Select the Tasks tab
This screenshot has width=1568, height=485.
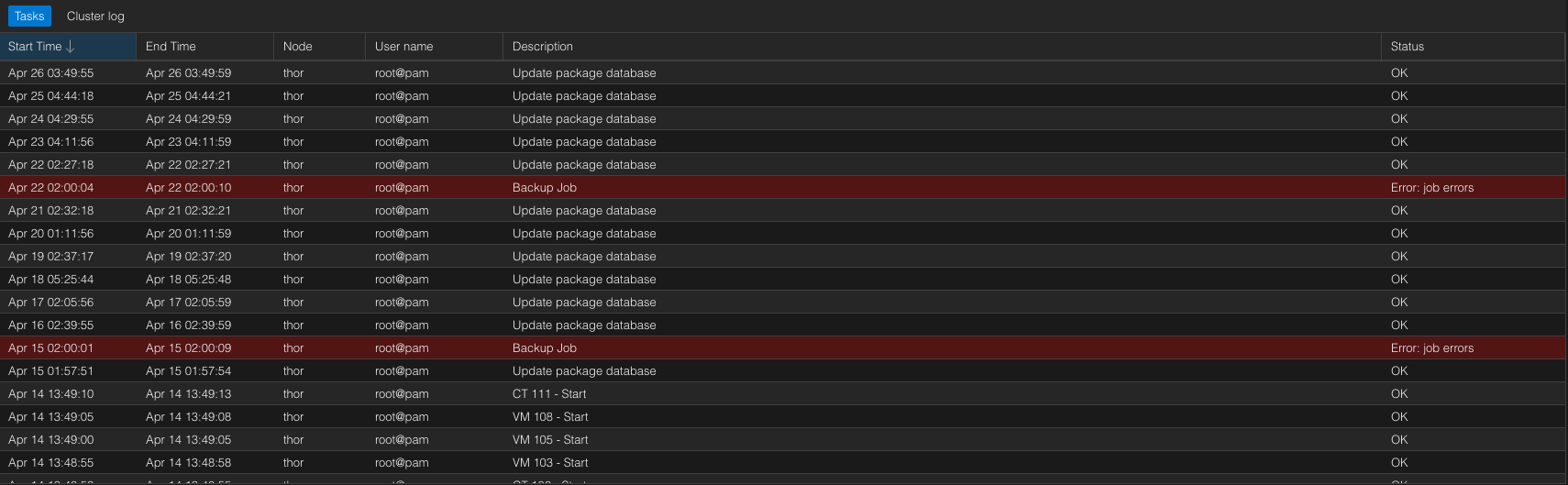coord(29,17)
